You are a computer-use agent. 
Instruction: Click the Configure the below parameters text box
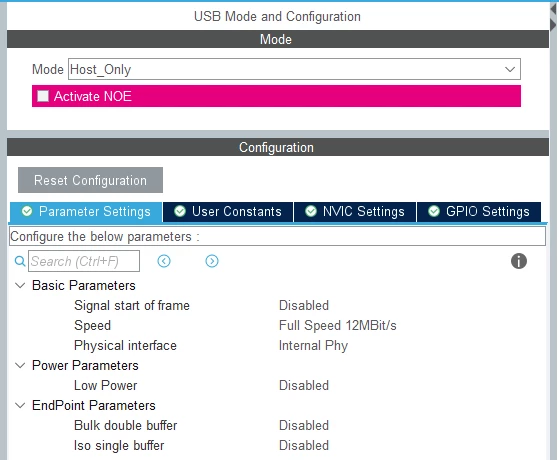pyautogui.click(x=277, y=236)
